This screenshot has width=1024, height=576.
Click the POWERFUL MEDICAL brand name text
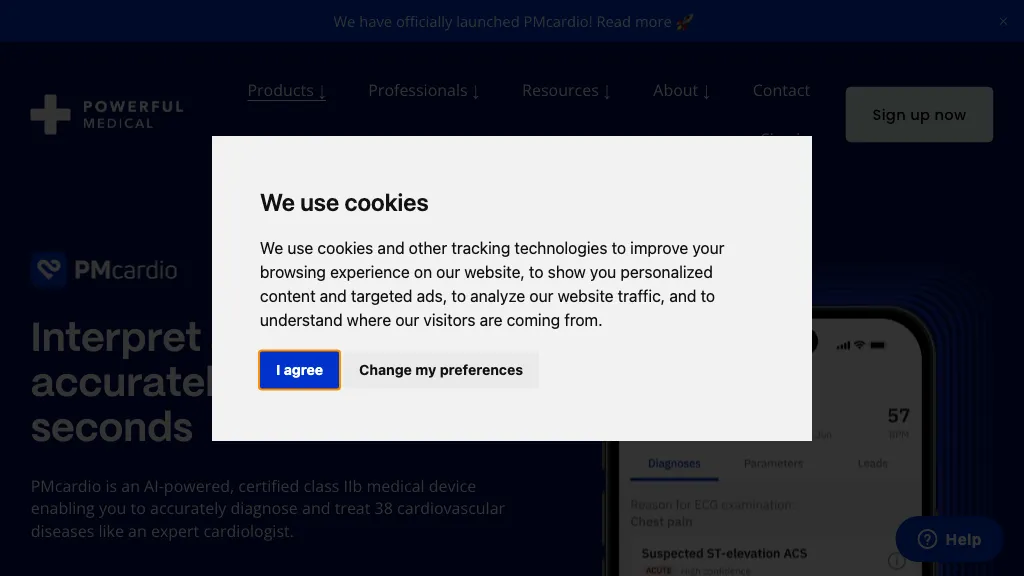(133, 115)
